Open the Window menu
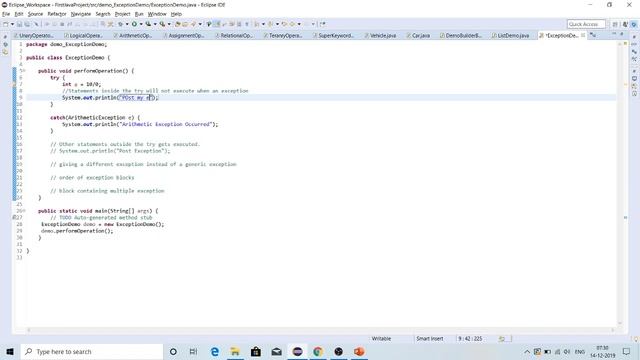640x360 pixels. 157,14
